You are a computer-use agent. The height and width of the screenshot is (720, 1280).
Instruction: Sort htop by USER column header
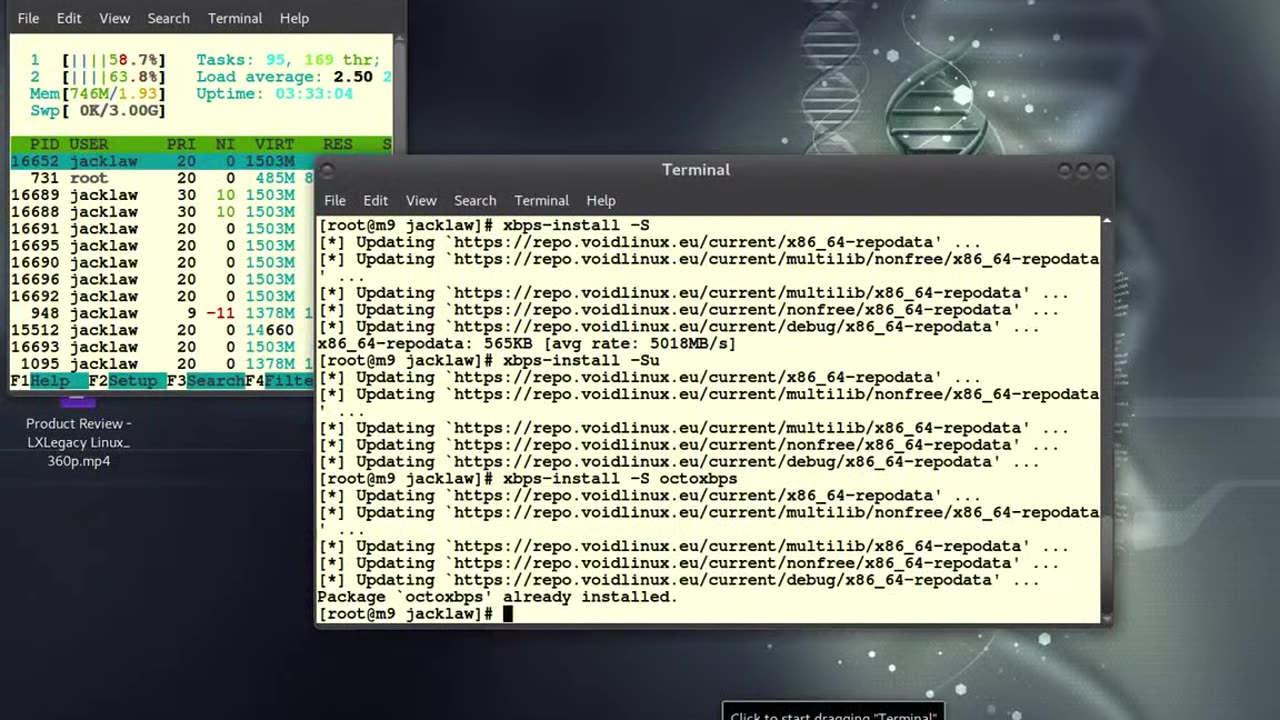[89, 144]
